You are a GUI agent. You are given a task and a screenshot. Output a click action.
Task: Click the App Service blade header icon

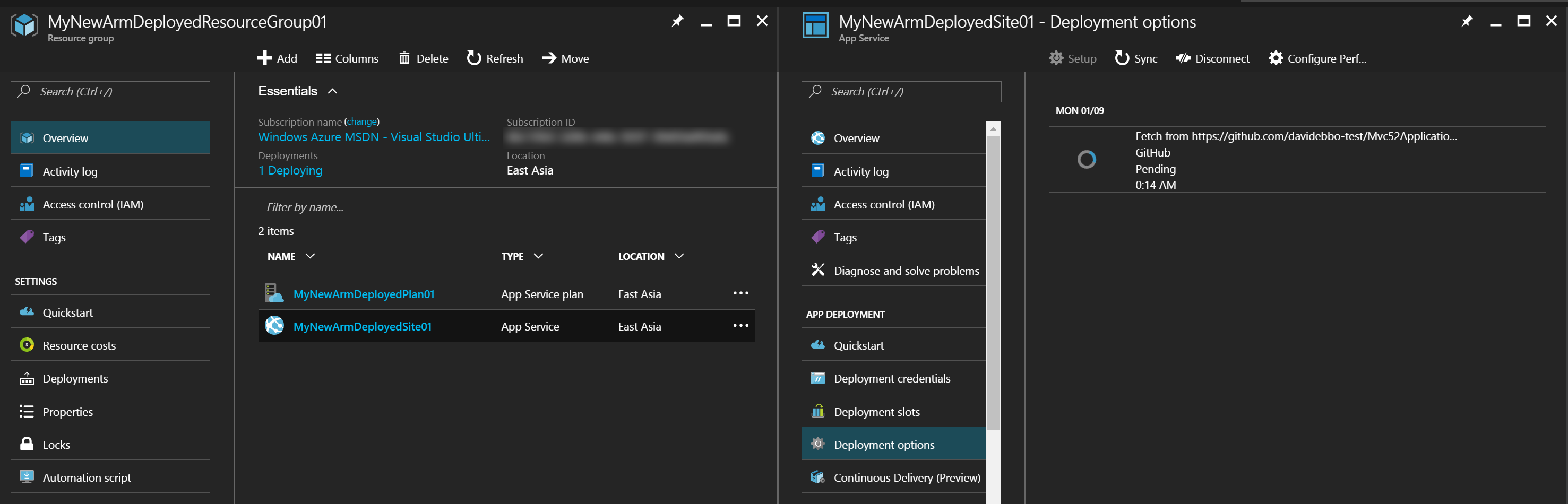(x=815, y=25)
